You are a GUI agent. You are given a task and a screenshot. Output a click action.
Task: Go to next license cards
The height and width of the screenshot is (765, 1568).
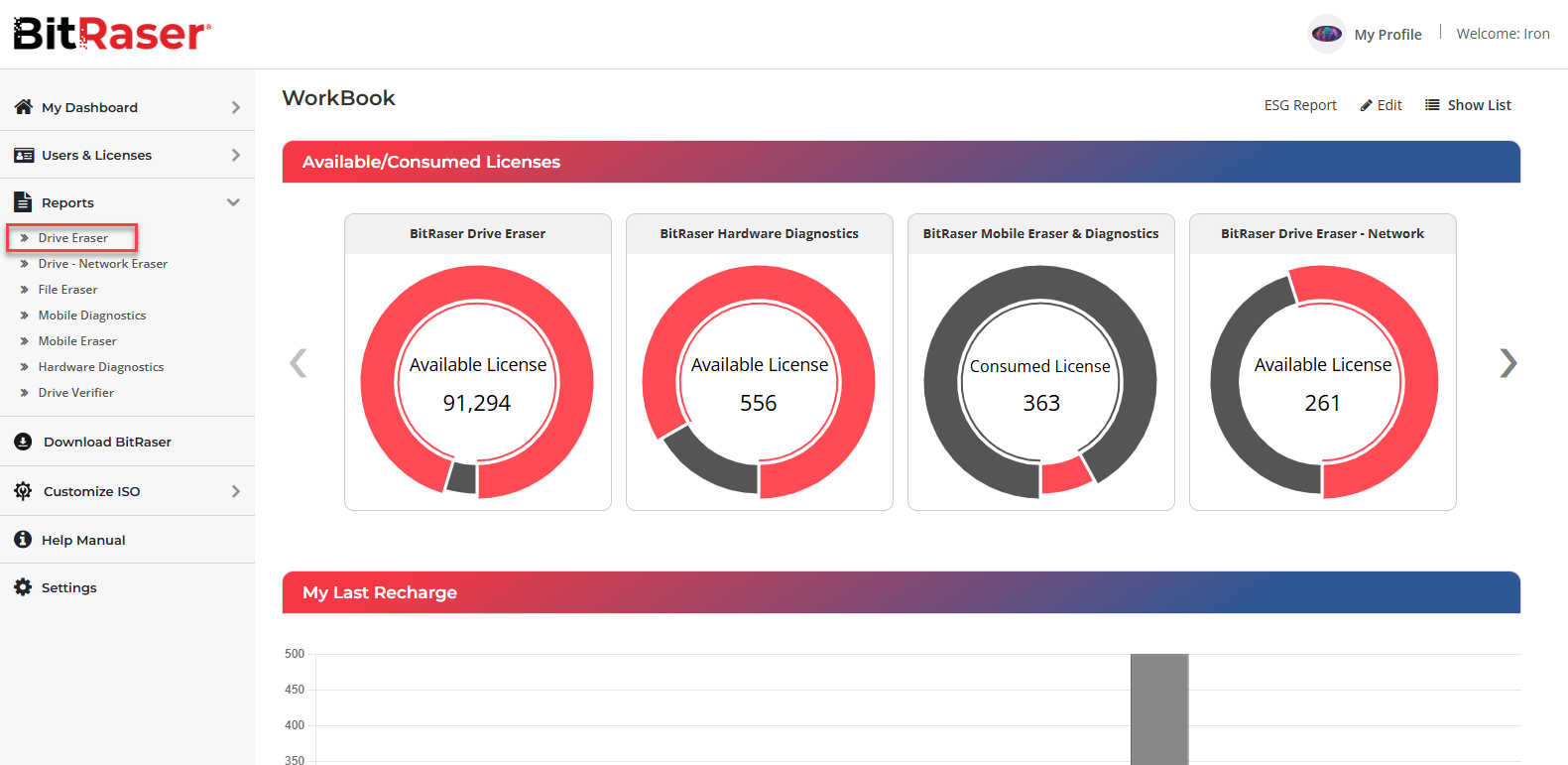point(1508,363)
